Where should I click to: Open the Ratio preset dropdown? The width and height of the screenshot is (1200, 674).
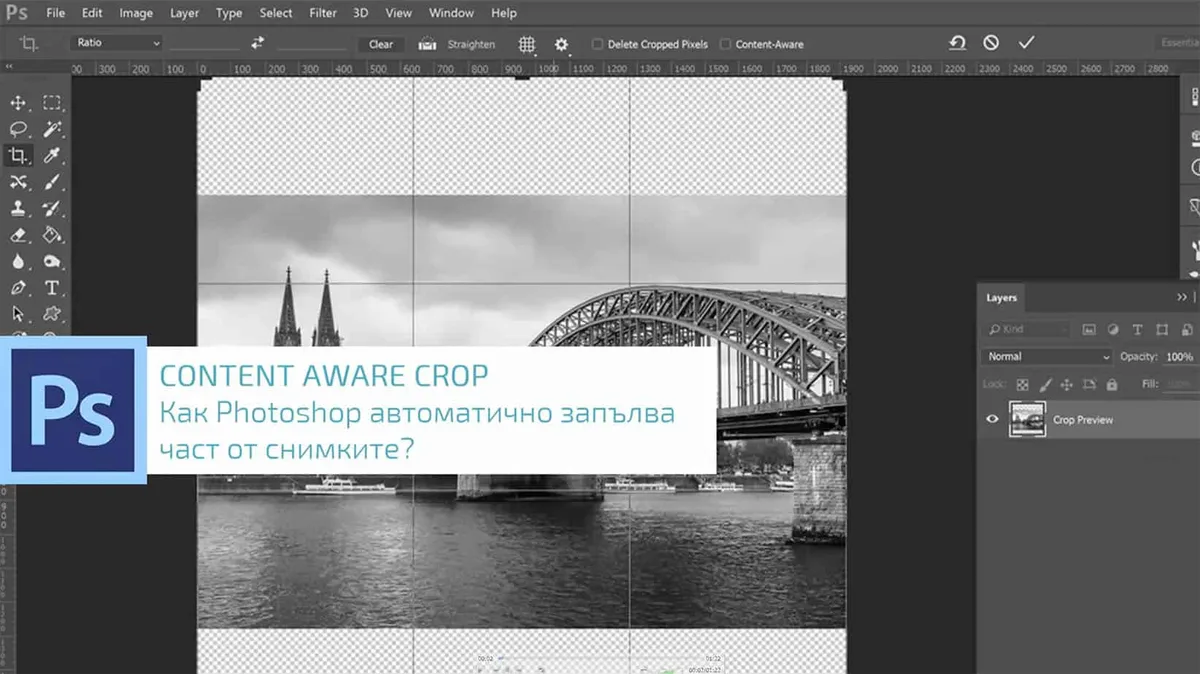(x=116, y=43)
